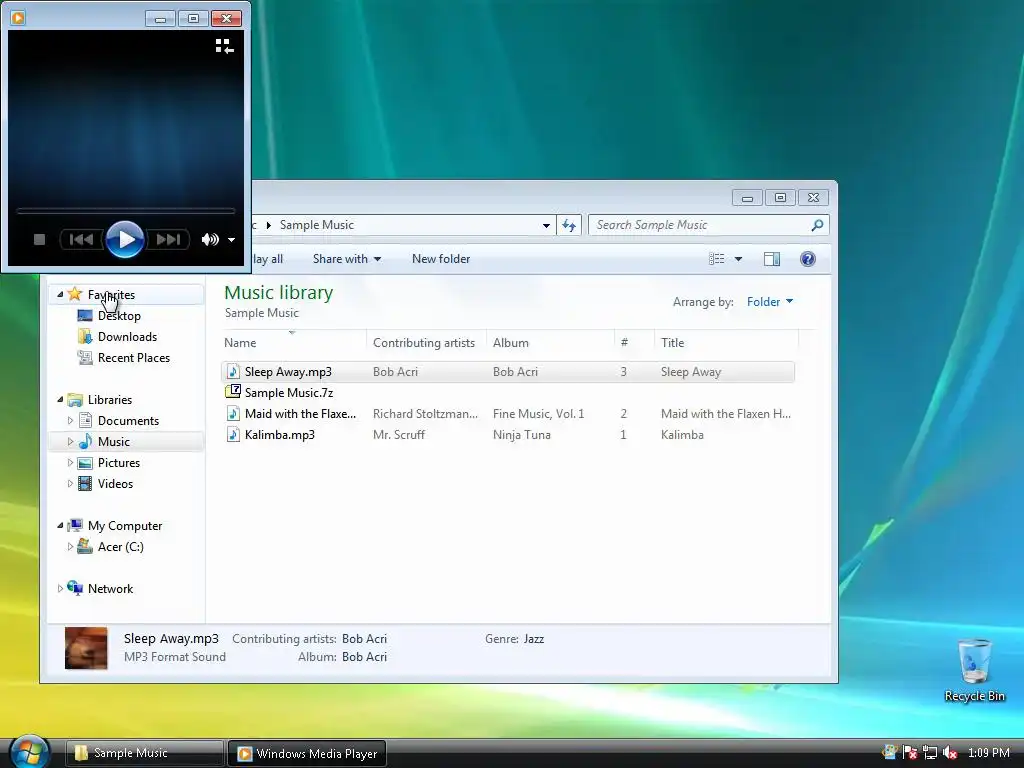The height and width of the screenshot is (768, 1024).
Task: Open the Windows Start orb
Action: (30, 752)
